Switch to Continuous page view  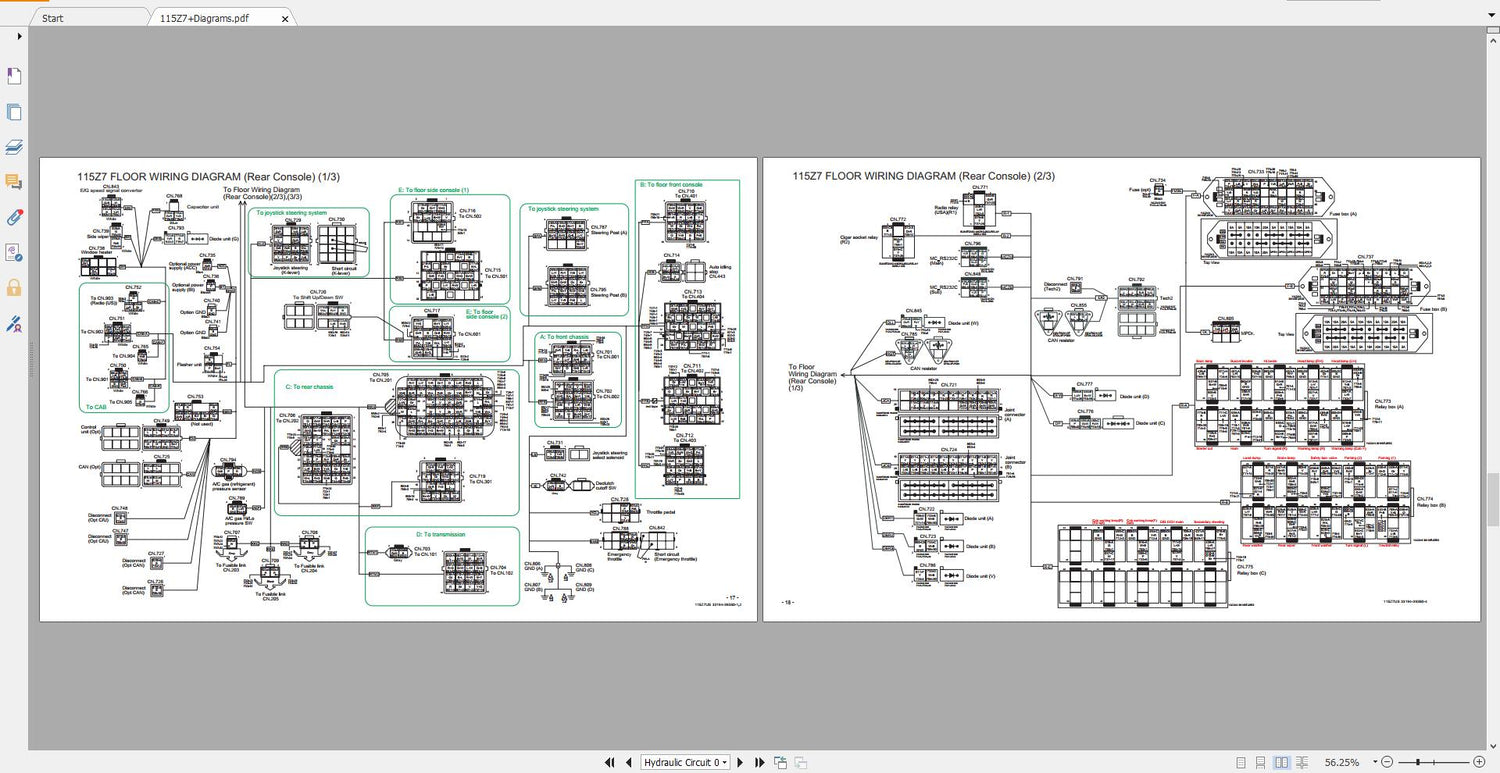tap(1261, 762)
